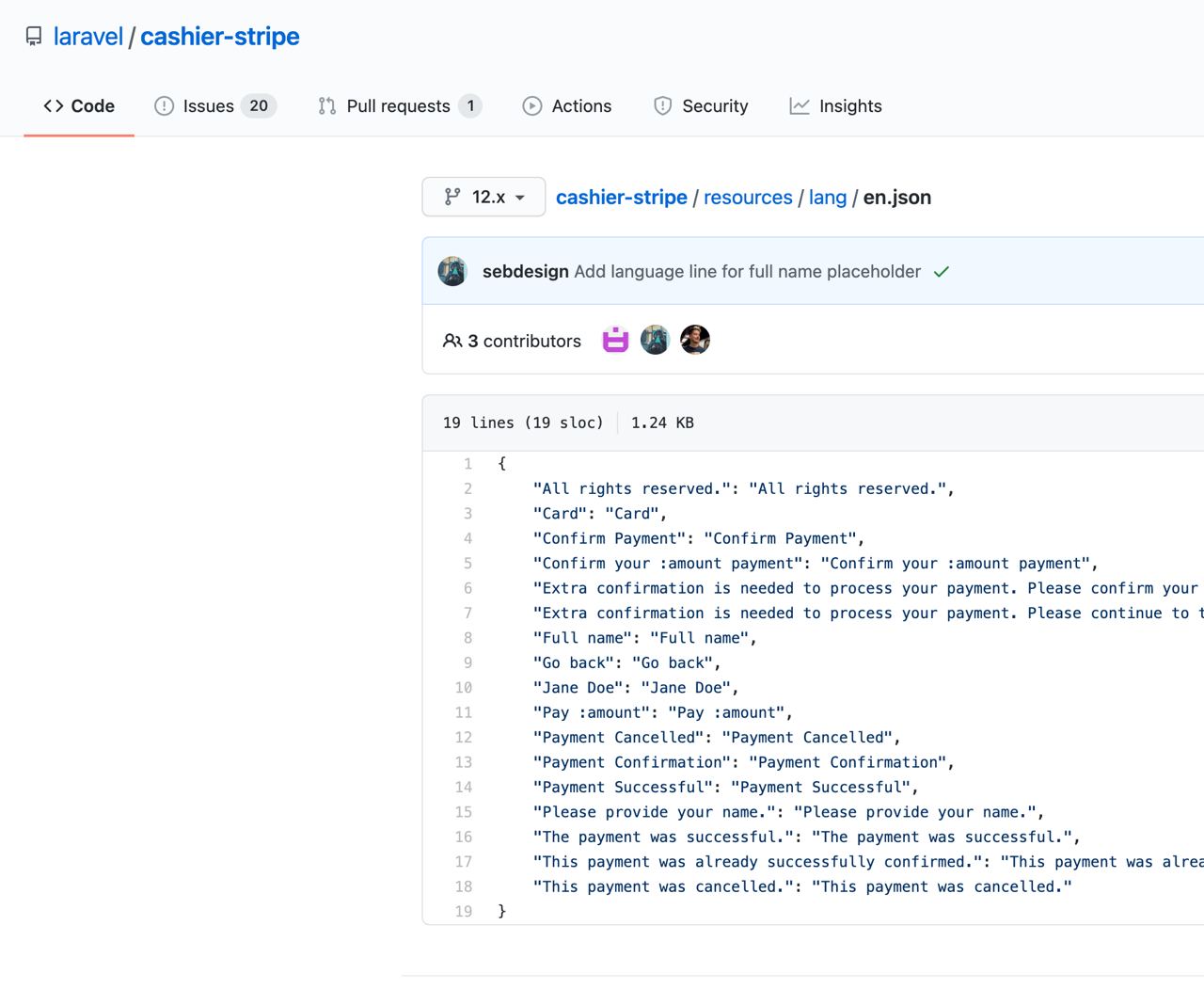Click the pull request icon
This screenshot has width=1204, height=989.
coord(326,106)
